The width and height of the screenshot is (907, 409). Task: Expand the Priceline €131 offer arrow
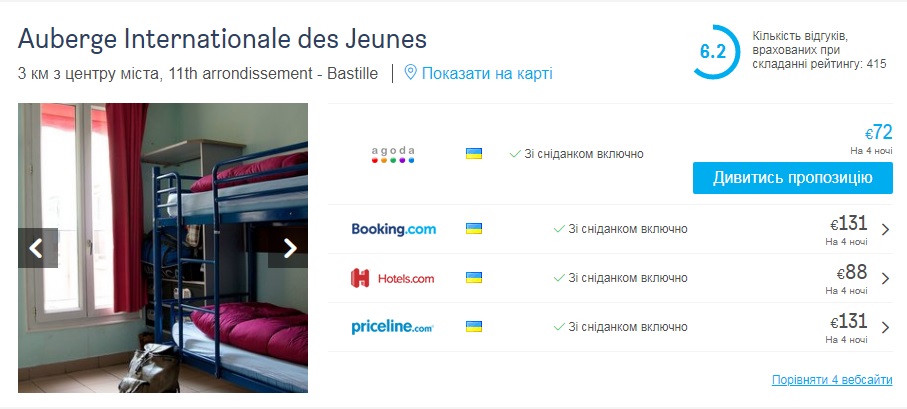tap(885, 327)
